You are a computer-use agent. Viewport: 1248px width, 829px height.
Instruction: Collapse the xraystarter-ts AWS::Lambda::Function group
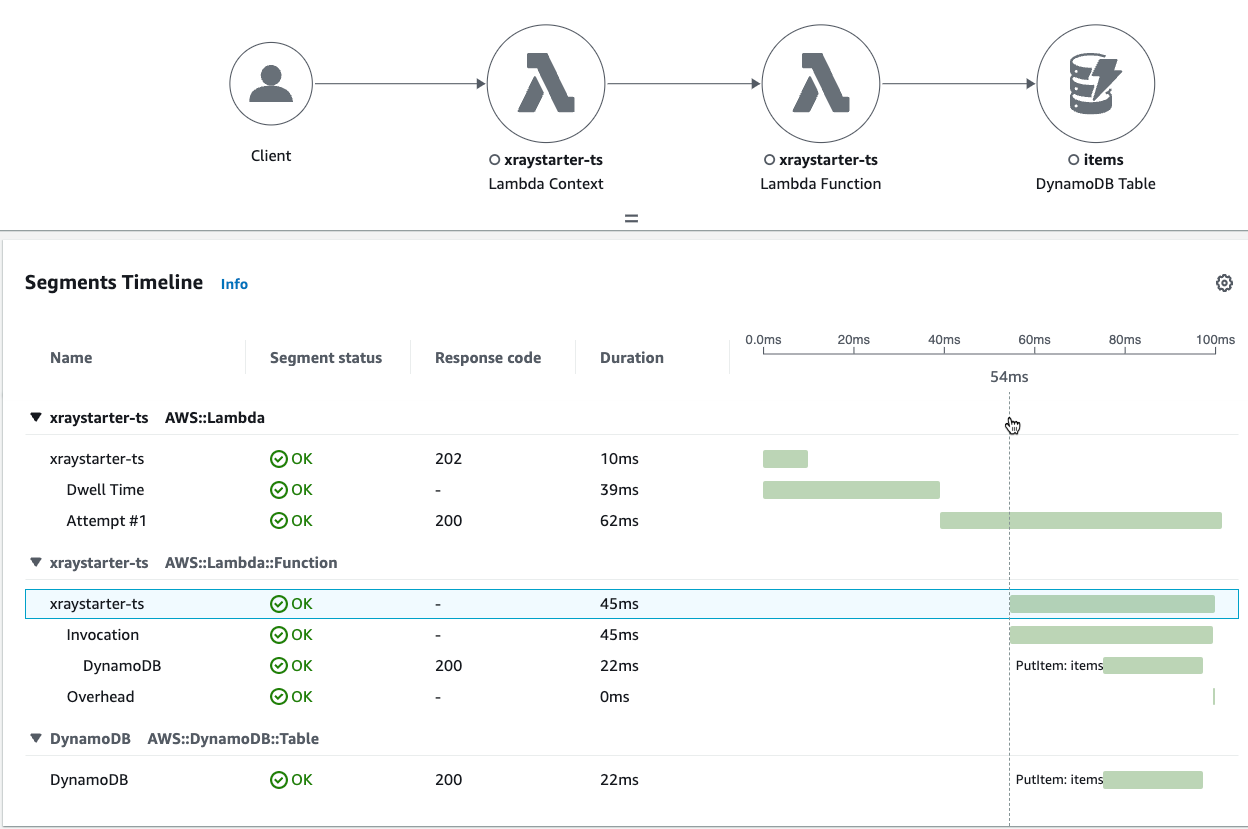coord(37,563)
